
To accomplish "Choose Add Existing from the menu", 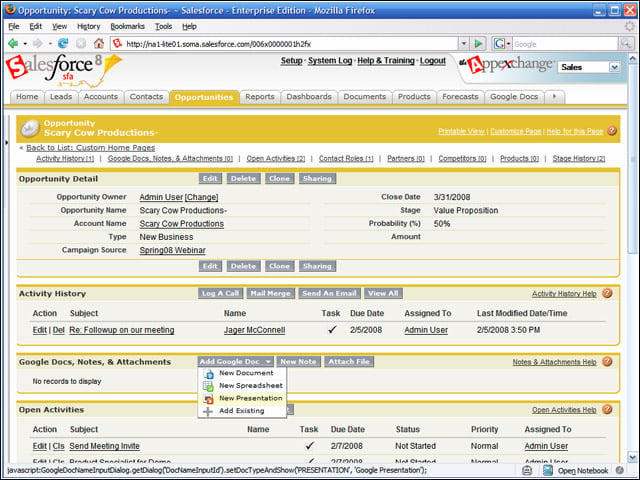I will (242, 411).
